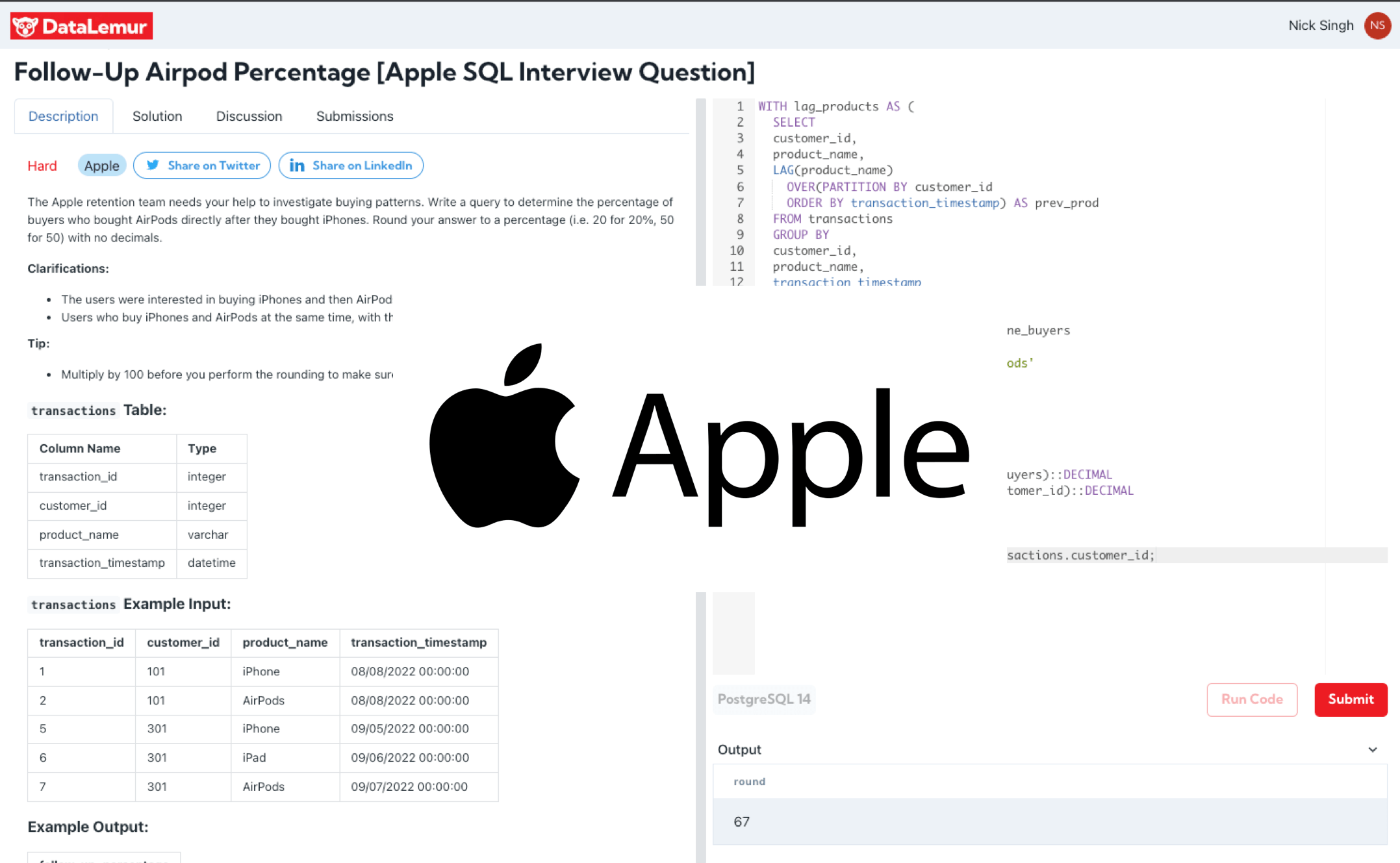
Task: Click Share on LinkedIn
Action: tap(351, 166)
